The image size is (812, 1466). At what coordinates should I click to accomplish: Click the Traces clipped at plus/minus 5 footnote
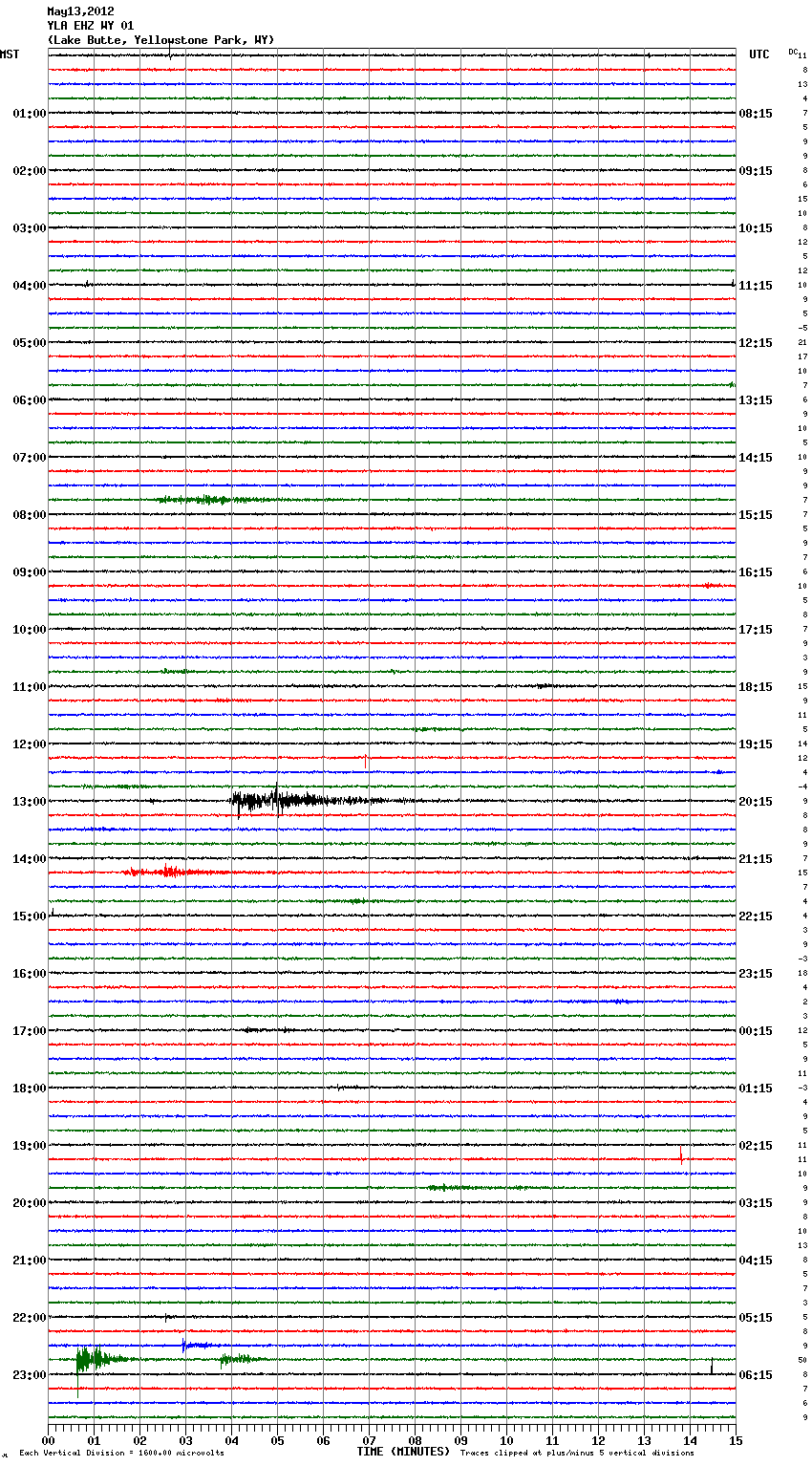point(577,1453)
